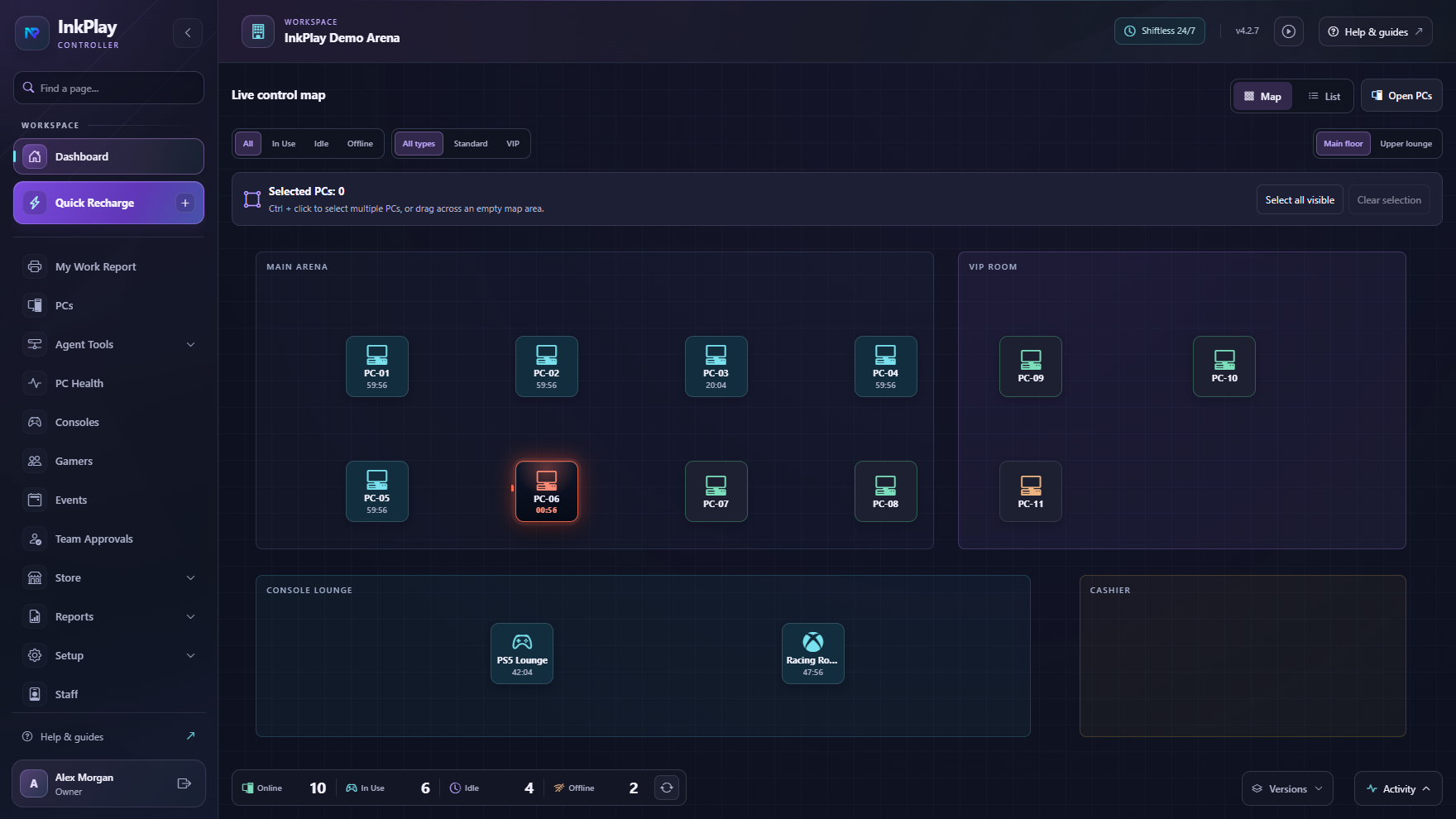This screenshot has width=1456, height=819.
Task: Expand the Activity panel
Action: [1398, 788]
